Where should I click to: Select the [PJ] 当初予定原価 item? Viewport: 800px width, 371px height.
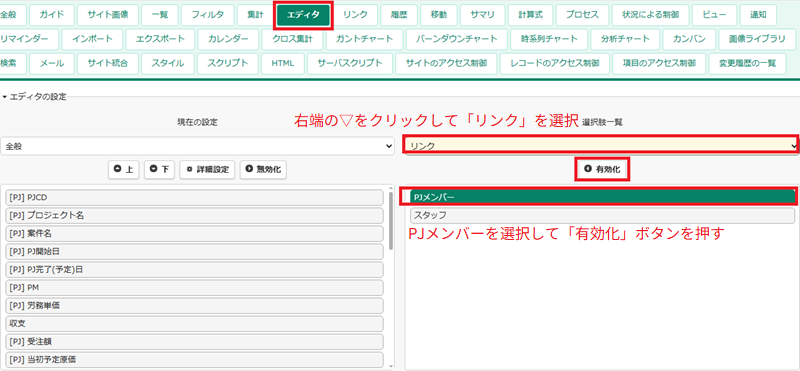(194, 360)
